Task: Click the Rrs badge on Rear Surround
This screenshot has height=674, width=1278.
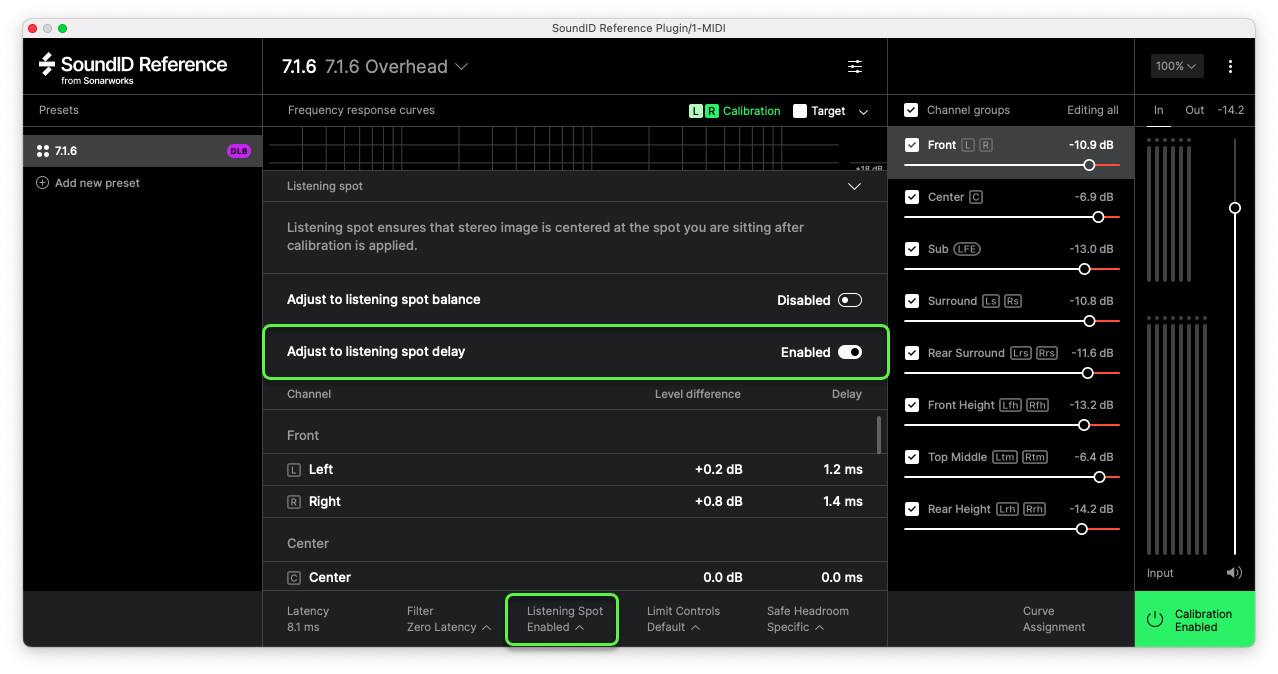Action: 1046,353
